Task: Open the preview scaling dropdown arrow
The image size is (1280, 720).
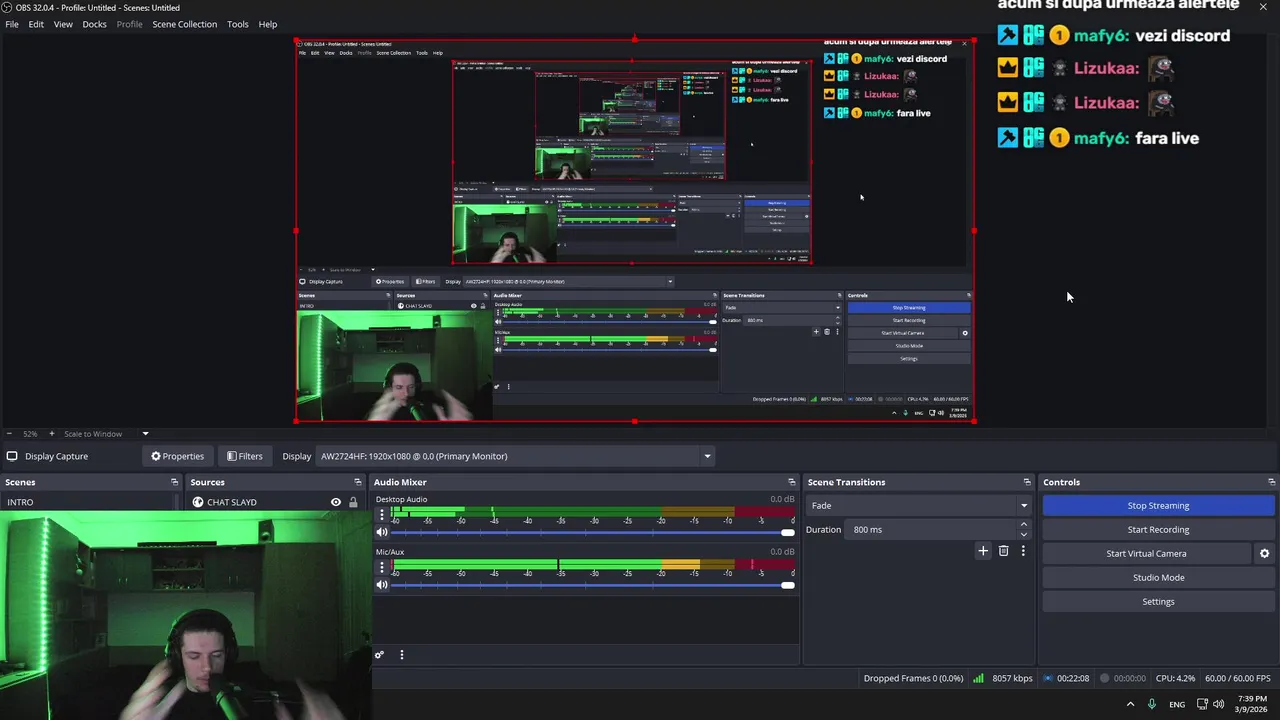Action: [145, 434]
